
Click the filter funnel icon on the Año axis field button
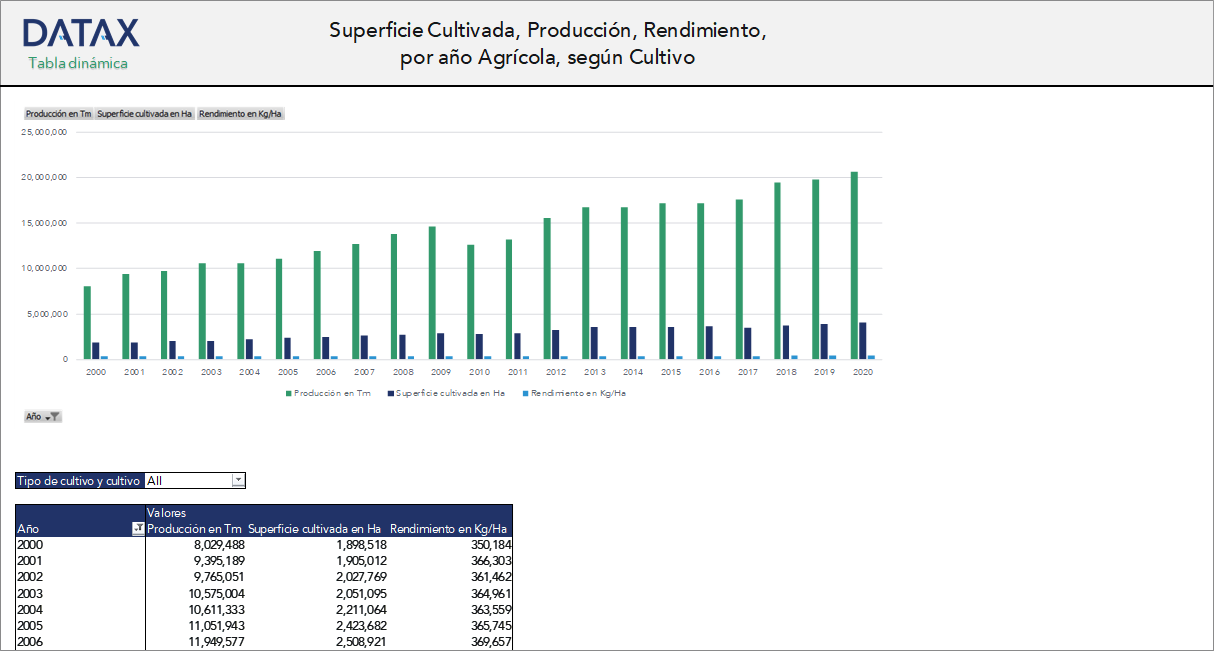(53, 417)
